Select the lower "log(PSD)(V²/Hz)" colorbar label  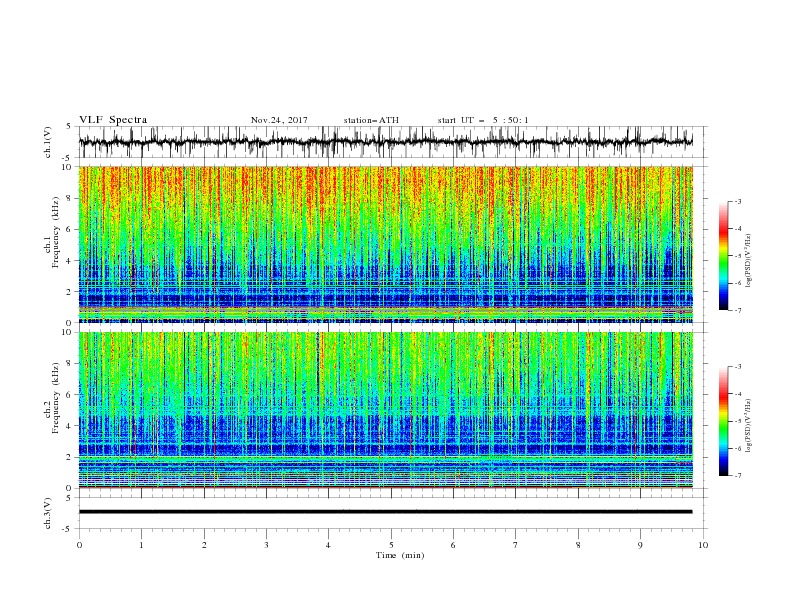[x=749, y=426]
